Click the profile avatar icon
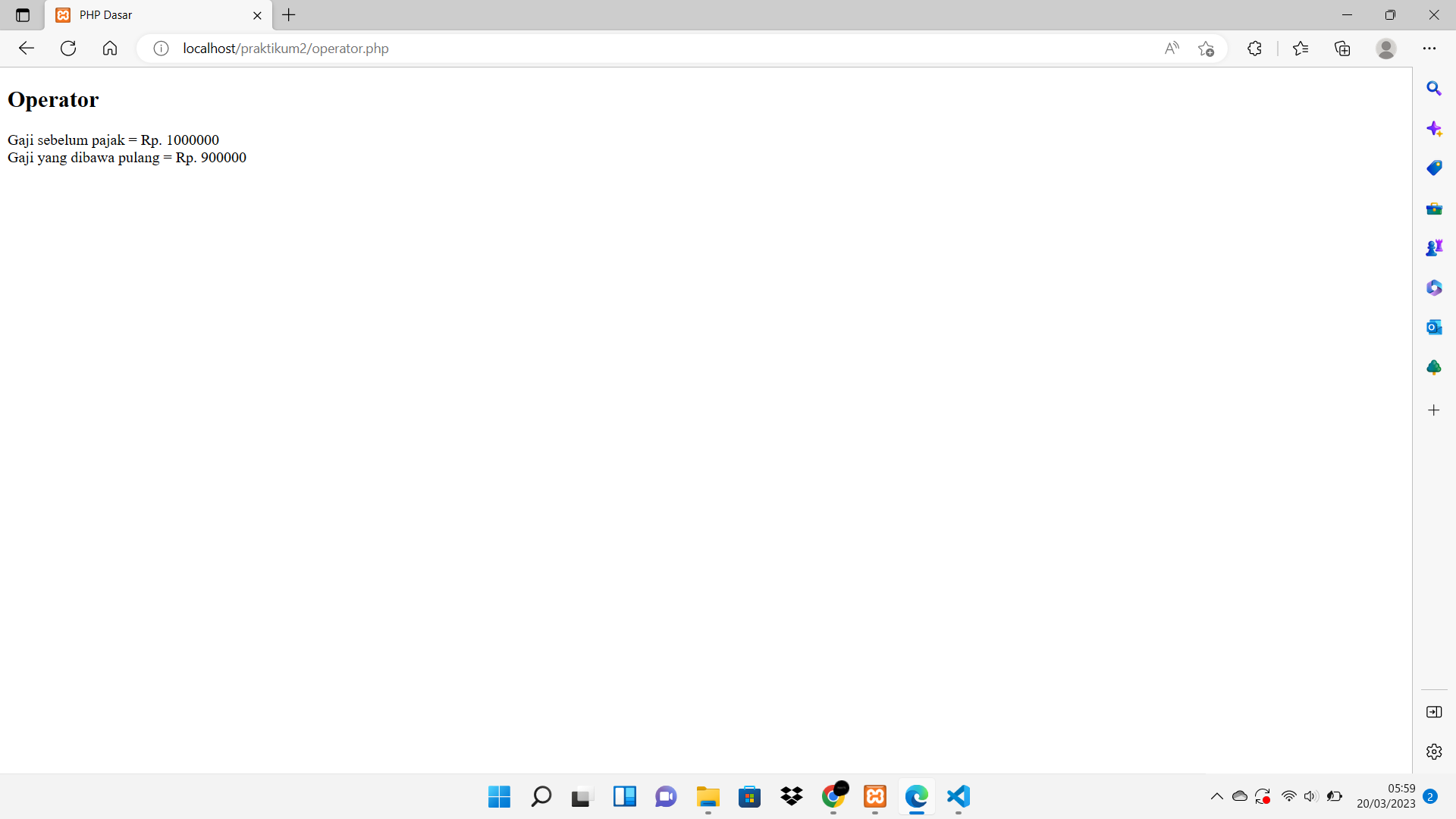The height and width of the screenshot is (819, 1456). click(1386, 49)
